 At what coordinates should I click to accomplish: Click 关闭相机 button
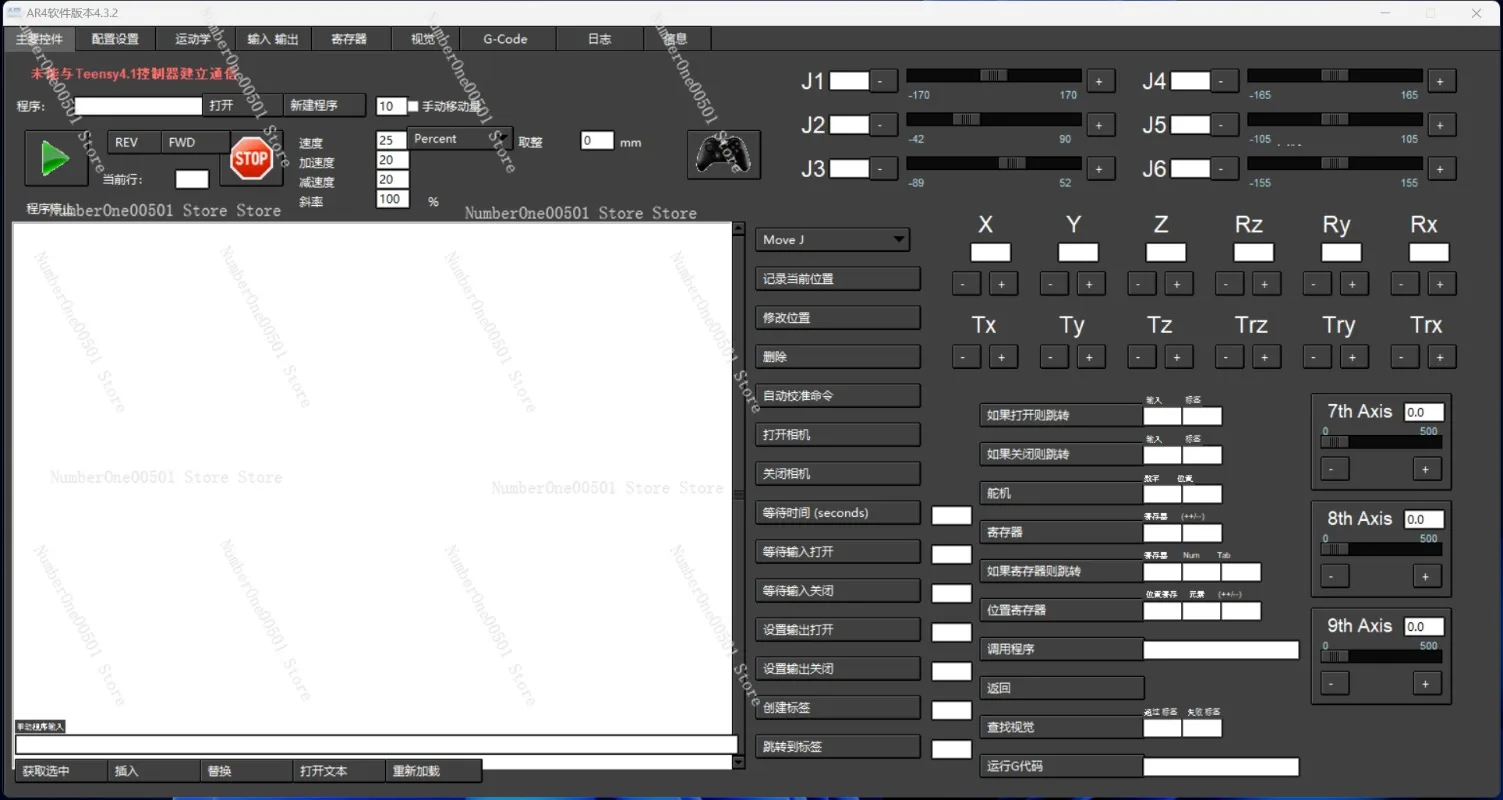pos(837,474)
